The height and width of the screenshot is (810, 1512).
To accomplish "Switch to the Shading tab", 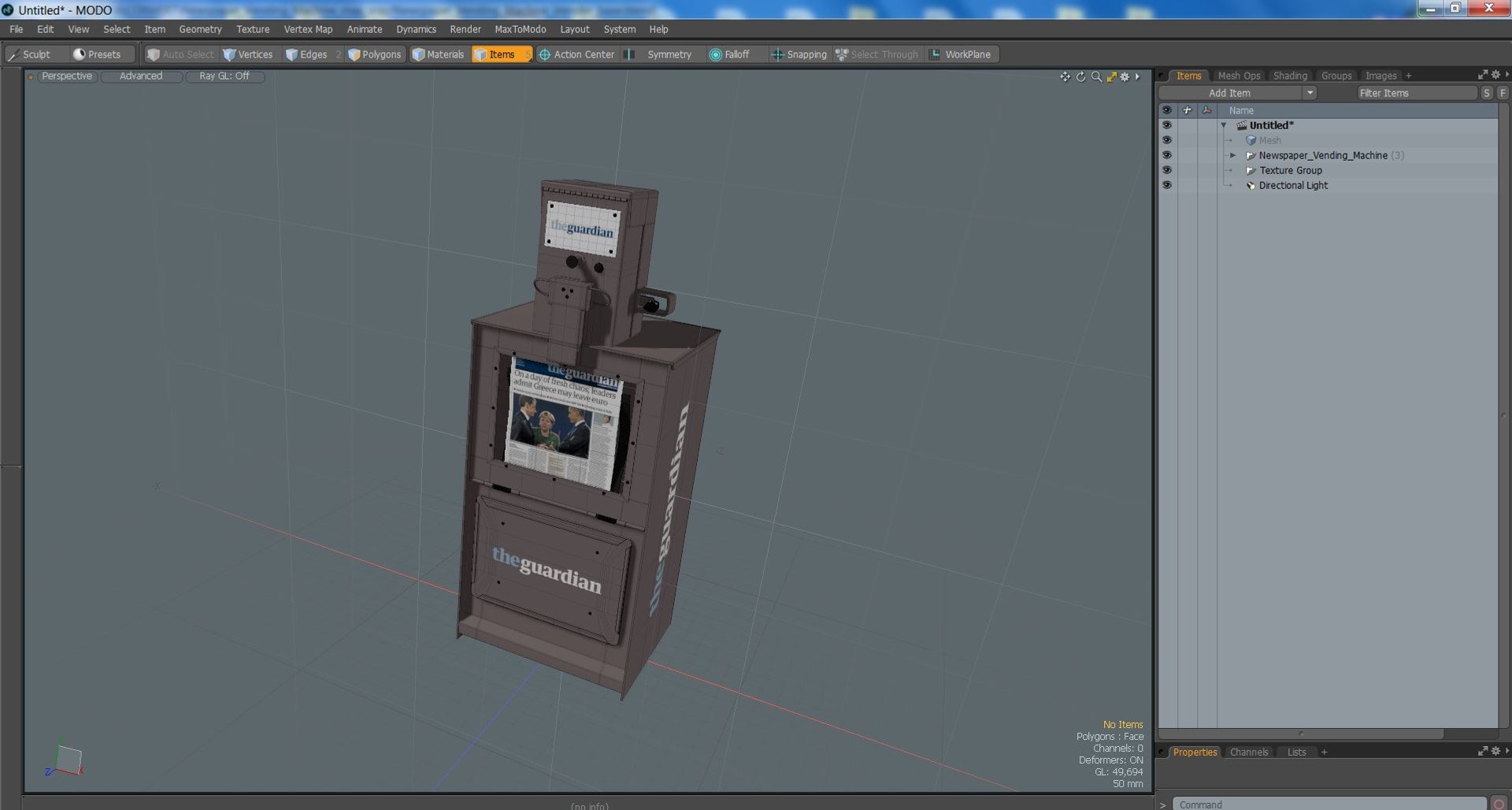I will [1290, 76].
